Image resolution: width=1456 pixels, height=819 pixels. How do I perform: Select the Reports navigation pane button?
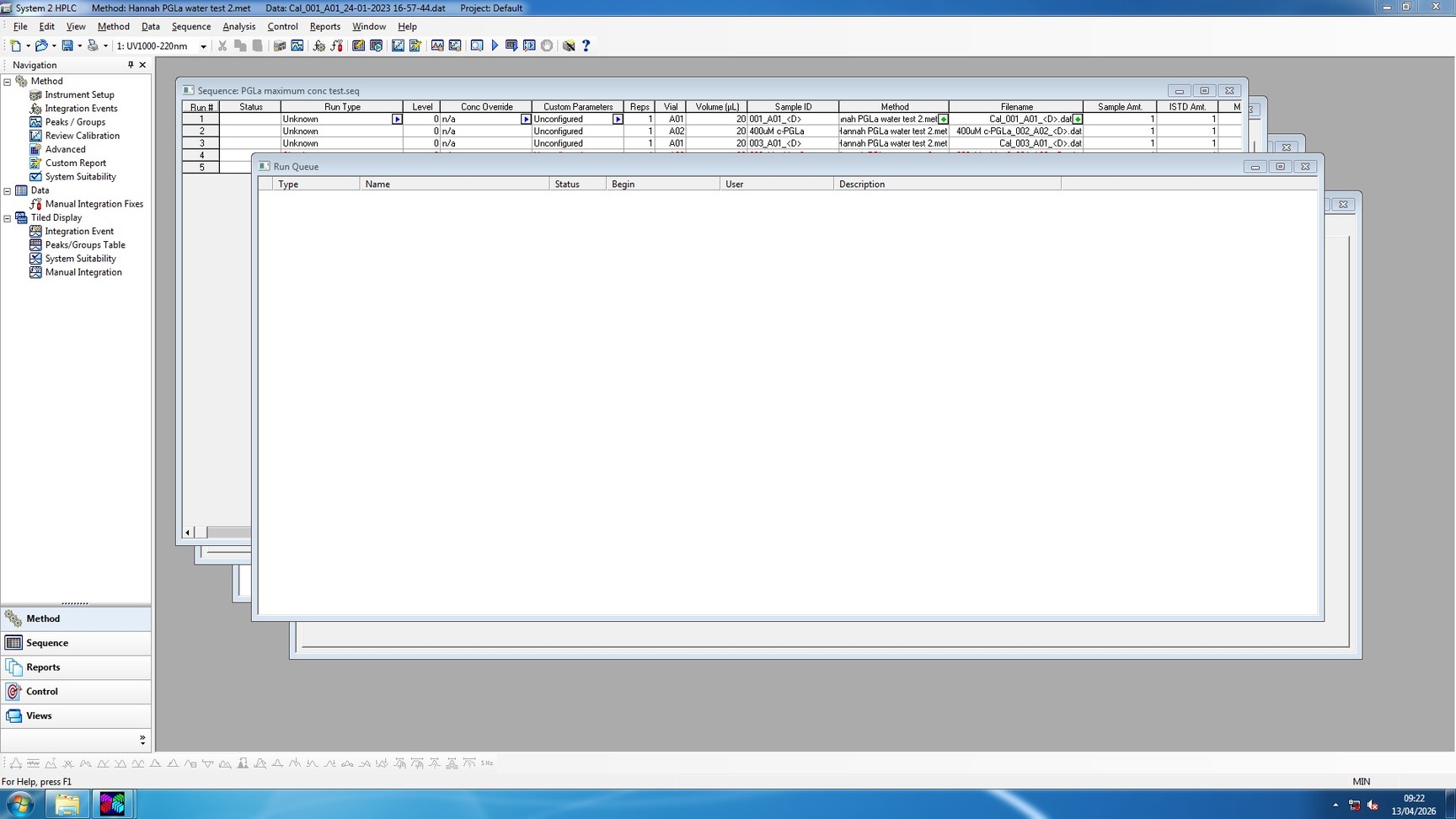(x=43, y=666)
